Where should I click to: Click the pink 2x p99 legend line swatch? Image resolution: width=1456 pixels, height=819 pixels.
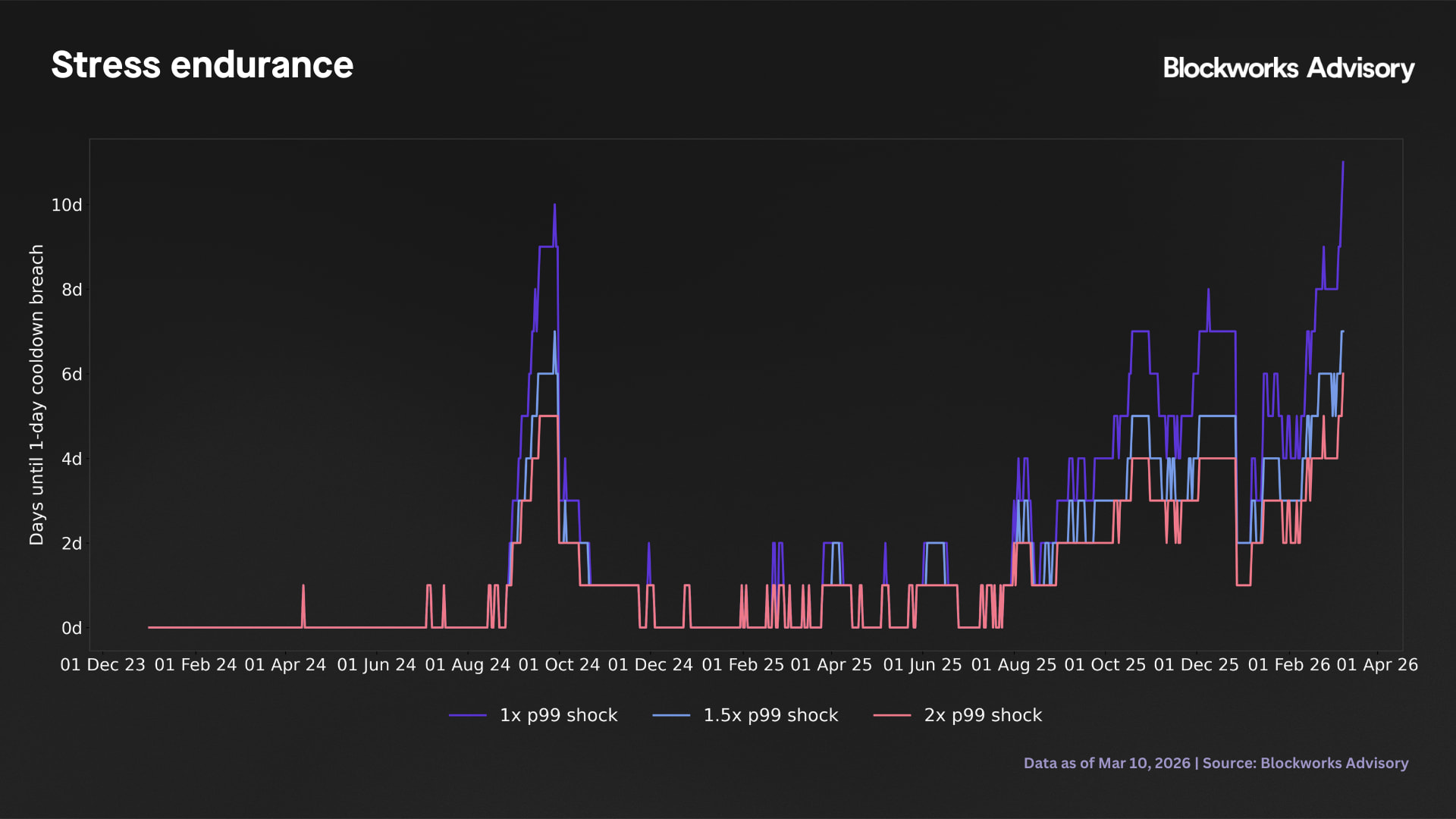coord(892,715)
